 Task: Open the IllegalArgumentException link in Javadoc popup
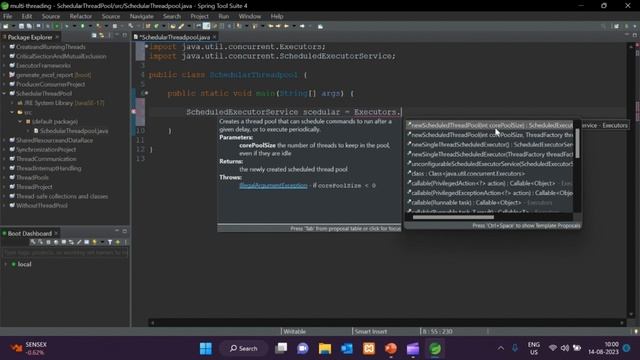coord(273,185)
